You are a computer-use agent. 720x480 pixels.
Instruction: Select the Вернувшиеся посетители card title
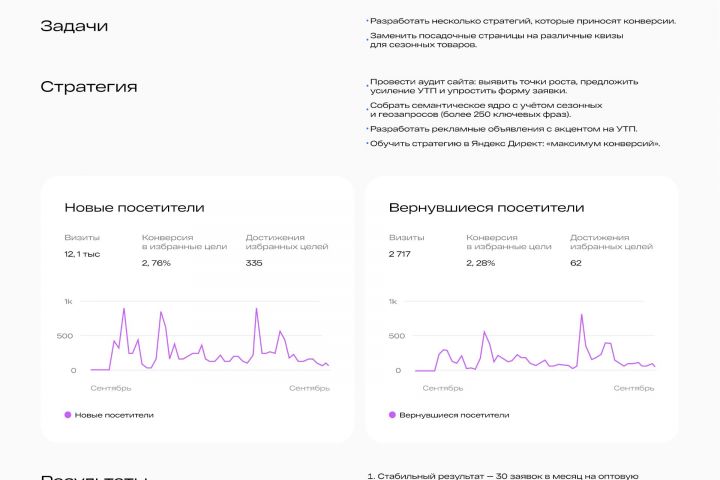coord(486,207)
